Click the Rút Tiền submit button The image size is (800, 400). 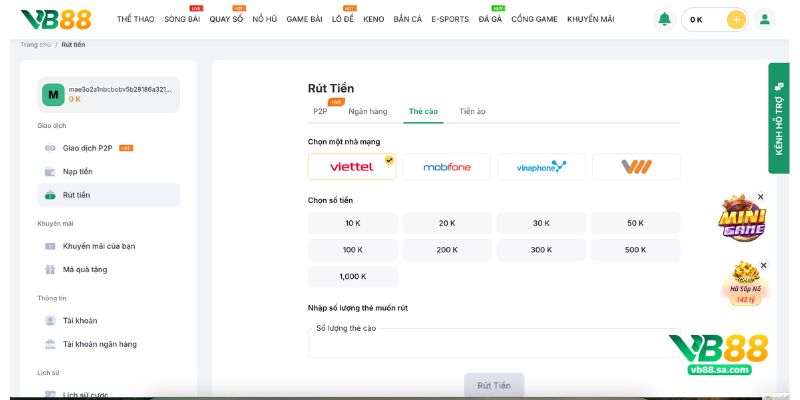click(x=494, y=385)
